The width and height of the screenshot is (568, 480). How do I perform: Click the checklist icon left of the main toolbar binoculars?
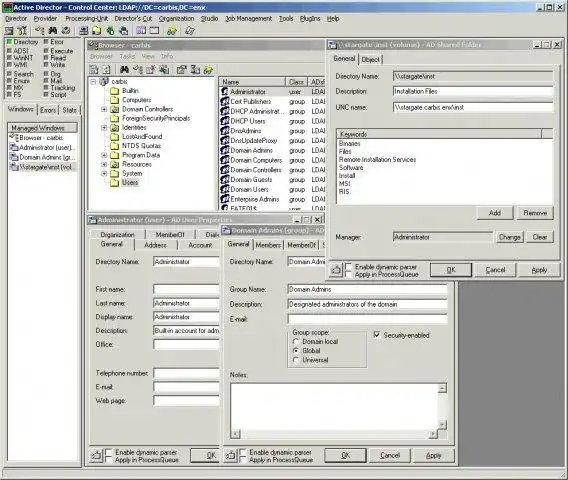pyautogui.click(x=39, y=31)
